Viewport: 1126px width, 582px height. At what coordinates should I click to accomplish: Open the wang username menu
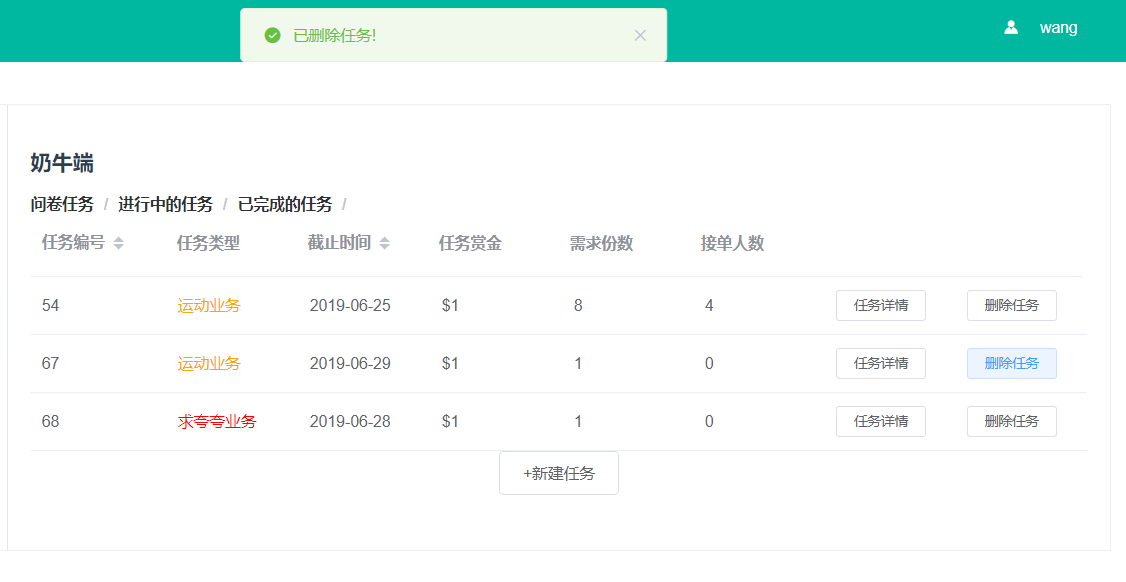pos(1058,28)
